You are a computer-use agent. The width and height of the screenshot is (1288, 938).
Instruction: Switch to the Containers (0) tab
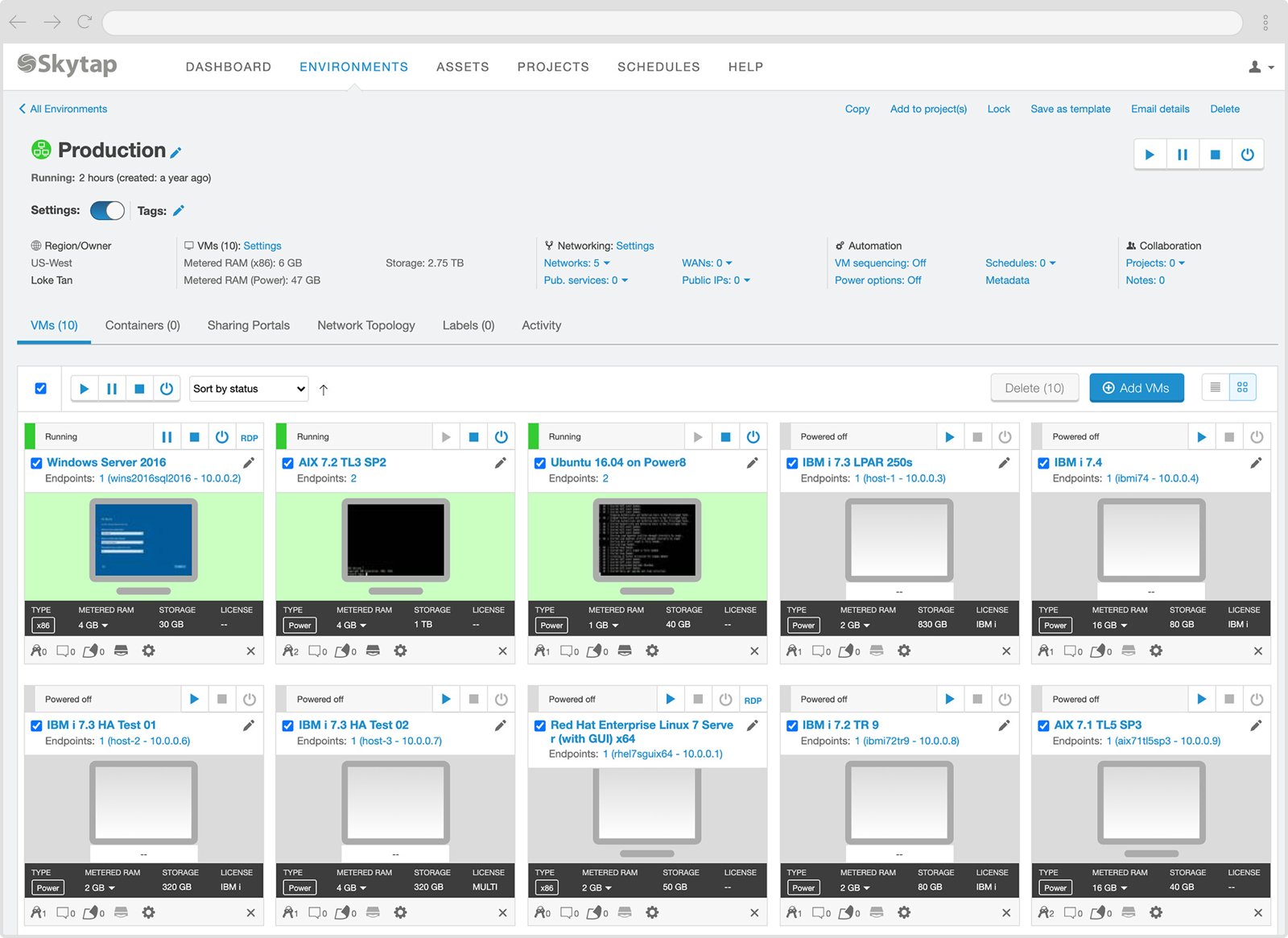(x=142, y=325)
